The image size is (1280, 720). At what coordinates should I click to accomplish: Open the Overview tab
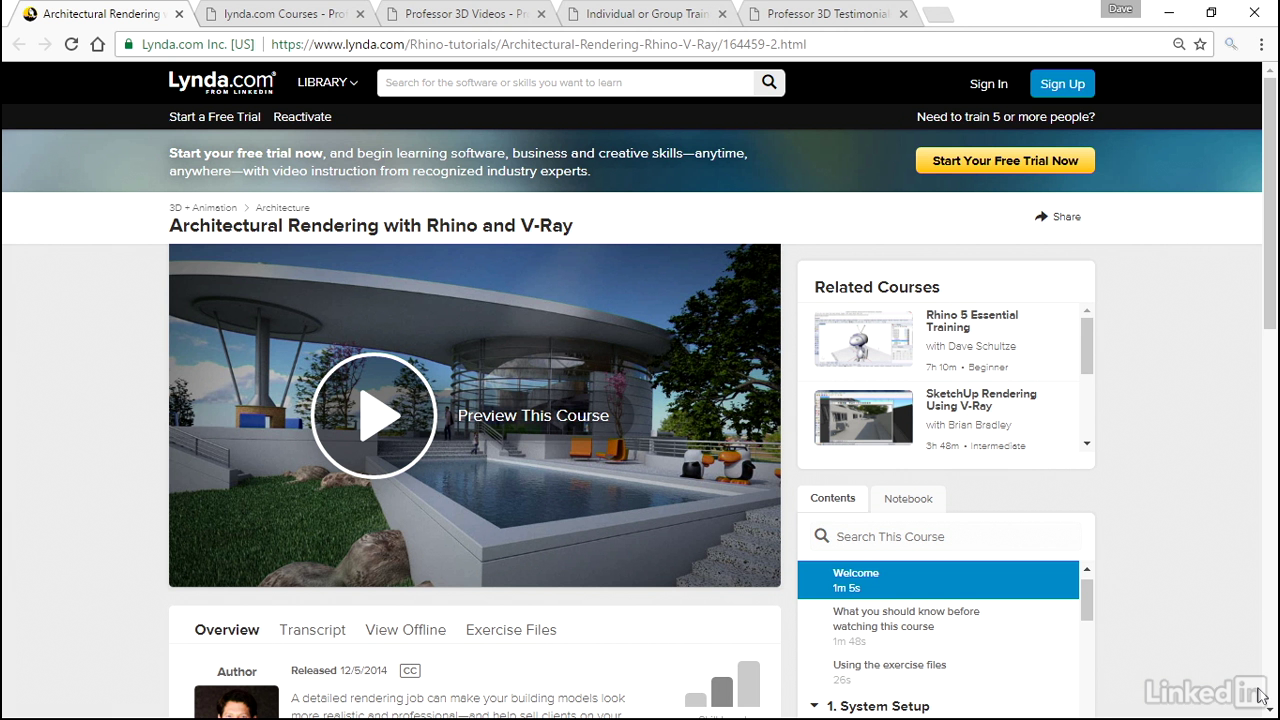tap(227, 630)
